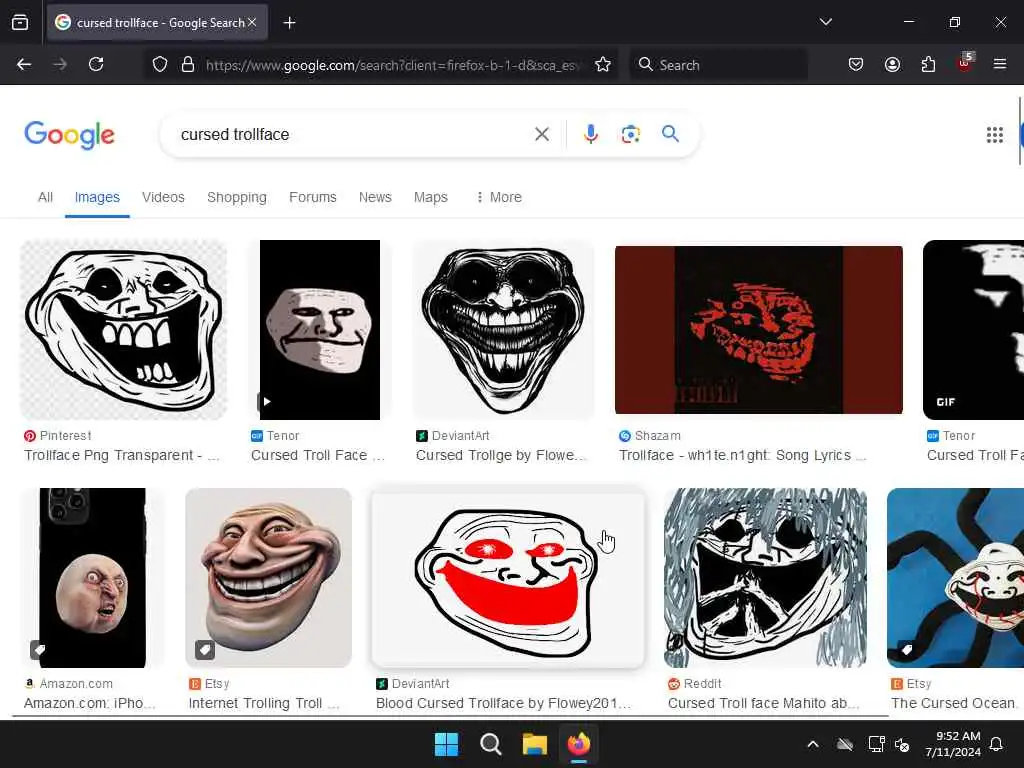Open the Firefox application menu

(1000, 64)
